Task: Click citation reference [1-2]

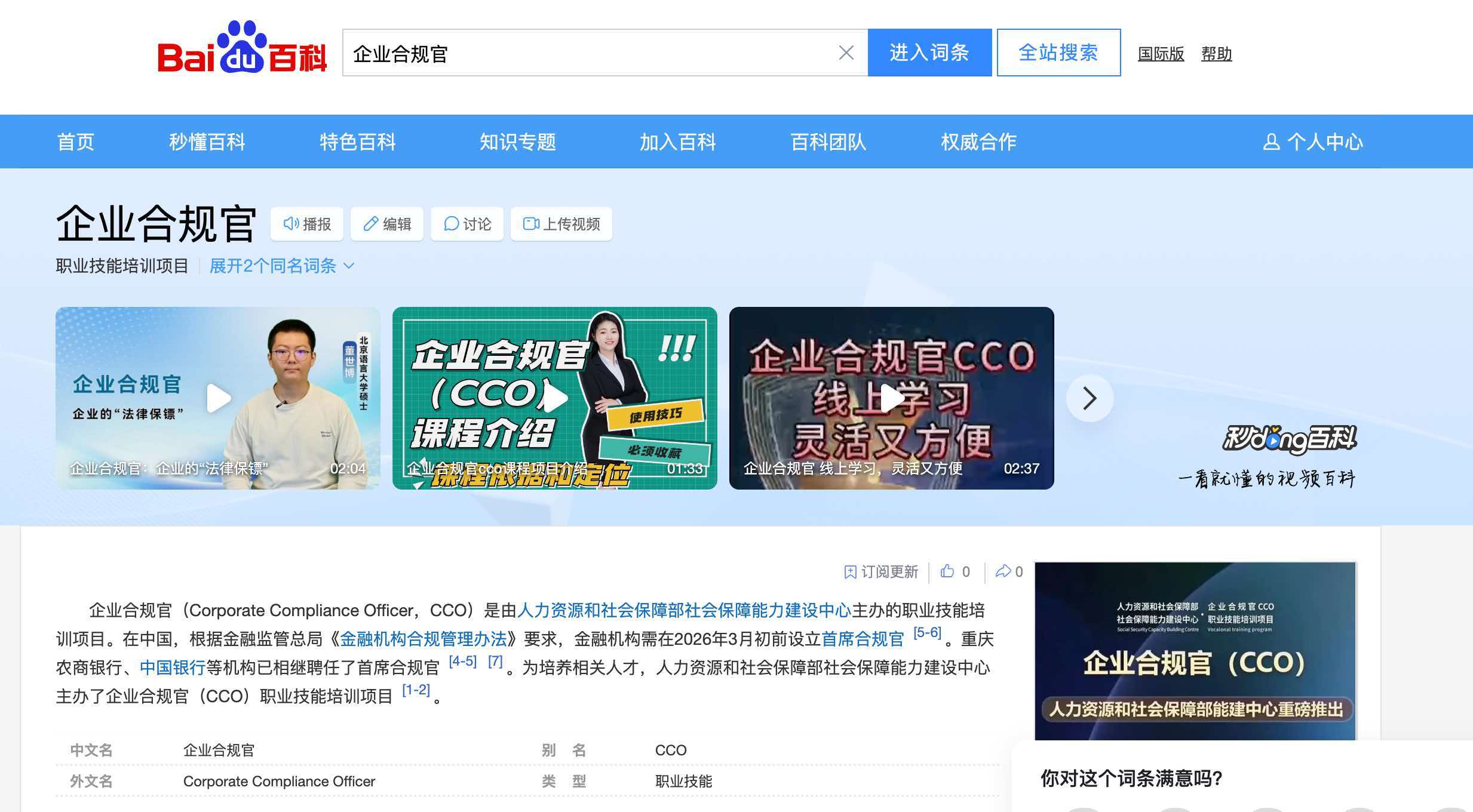Action: pos(416,690)
